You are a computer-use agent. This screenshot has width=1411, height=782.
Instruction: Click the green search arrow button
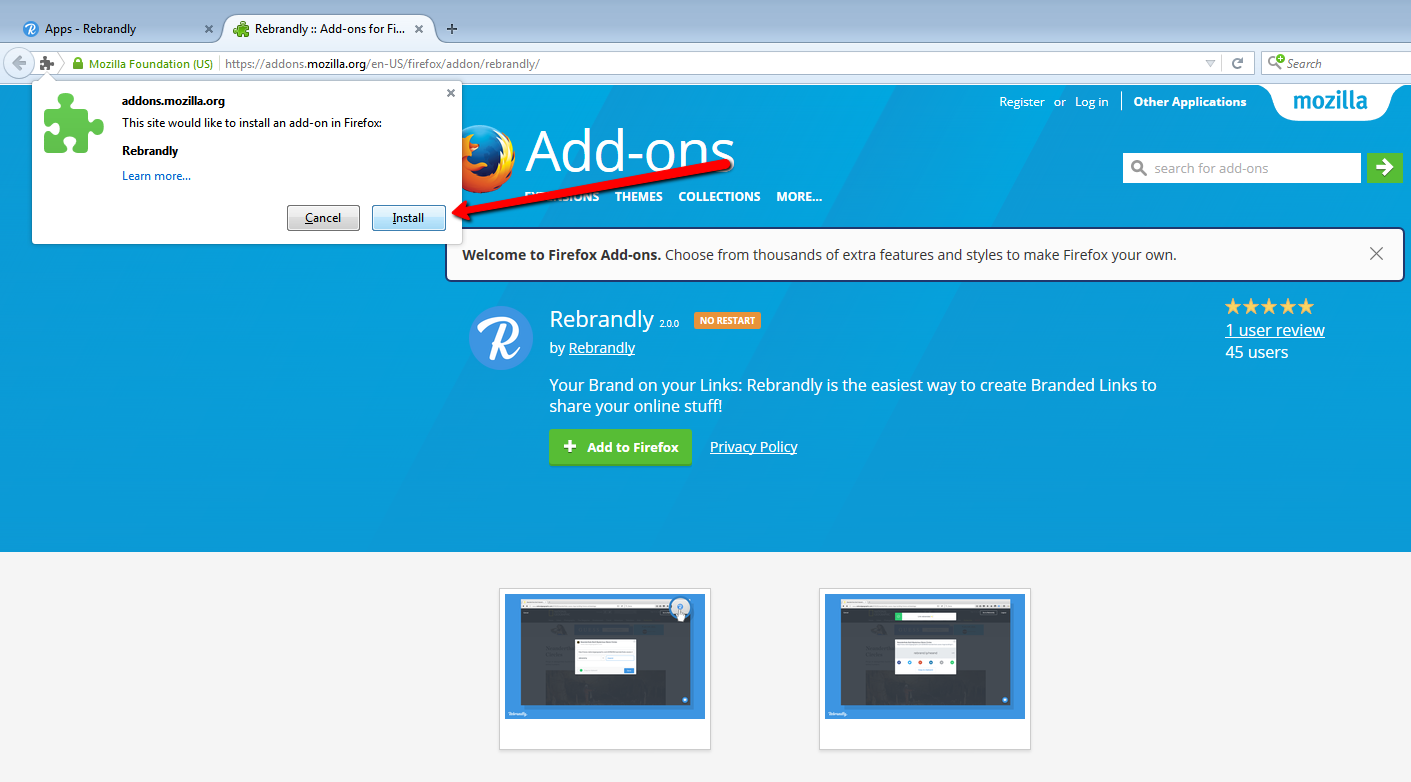(x=1384, y=168)
